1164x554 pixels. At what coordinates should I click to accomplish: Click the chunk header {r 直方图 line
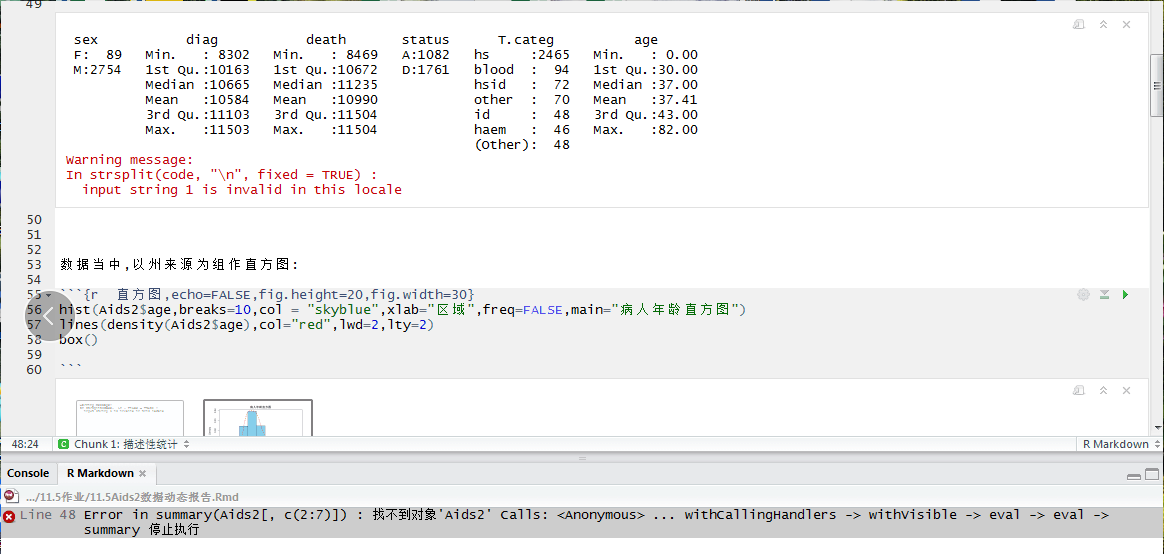click(267, 294)
